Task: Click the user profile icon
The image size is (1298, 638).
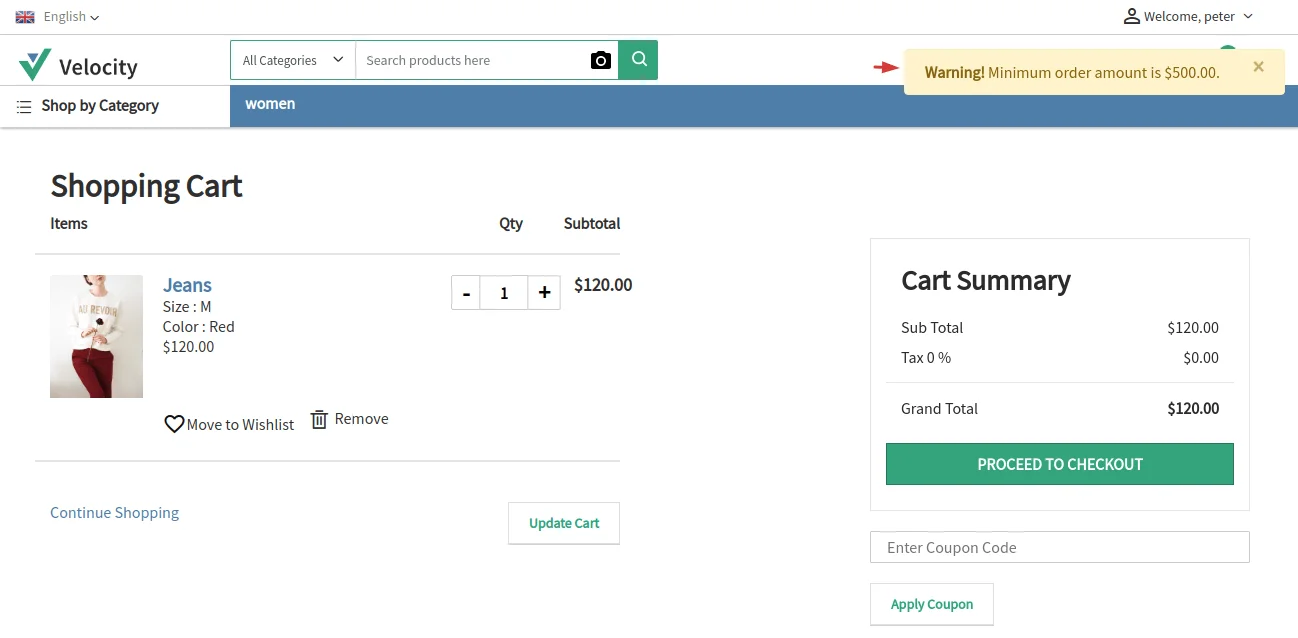Action: 1131,16
